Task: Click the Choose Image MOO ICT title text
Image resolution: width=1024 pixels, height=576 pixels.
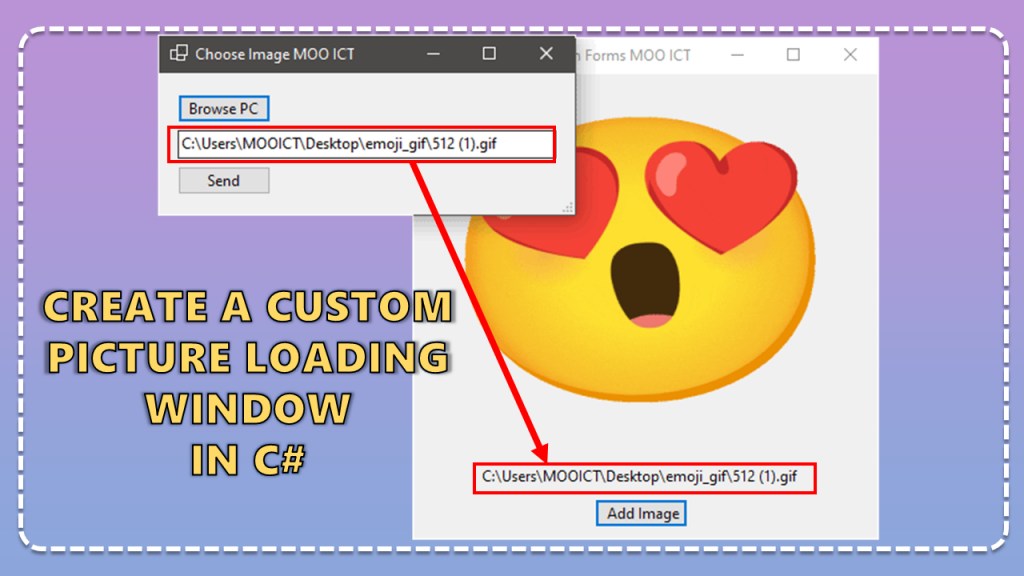Action: tap(274, 54)
